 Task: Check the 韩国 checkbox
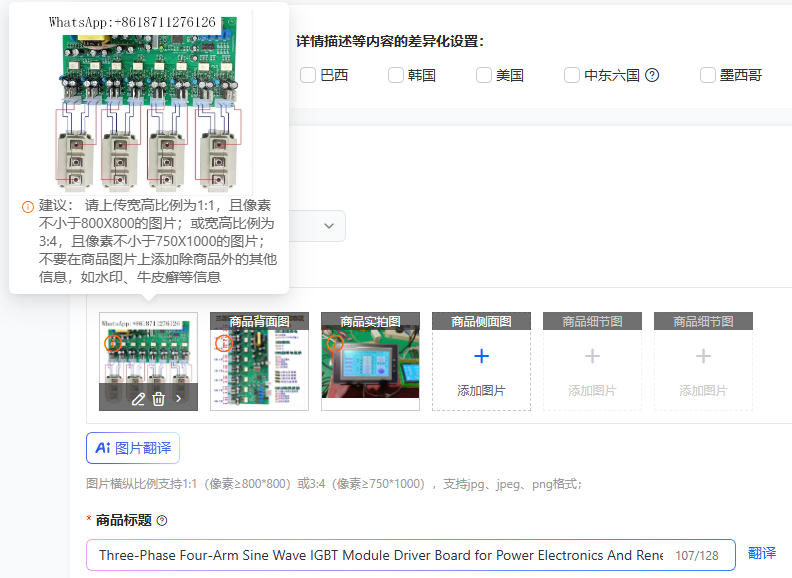pyautogui.click(x=395, y=75)
